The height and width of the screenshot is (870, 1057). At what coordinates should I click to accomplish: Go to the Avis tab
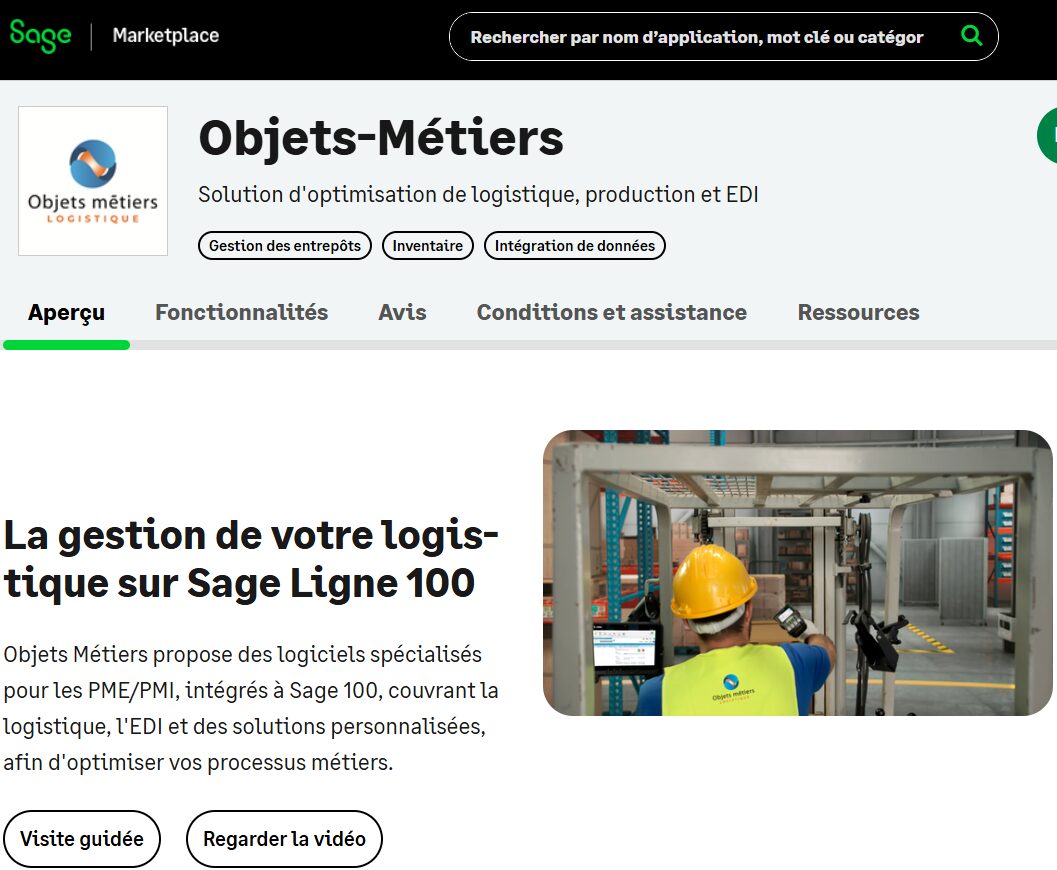402,313
